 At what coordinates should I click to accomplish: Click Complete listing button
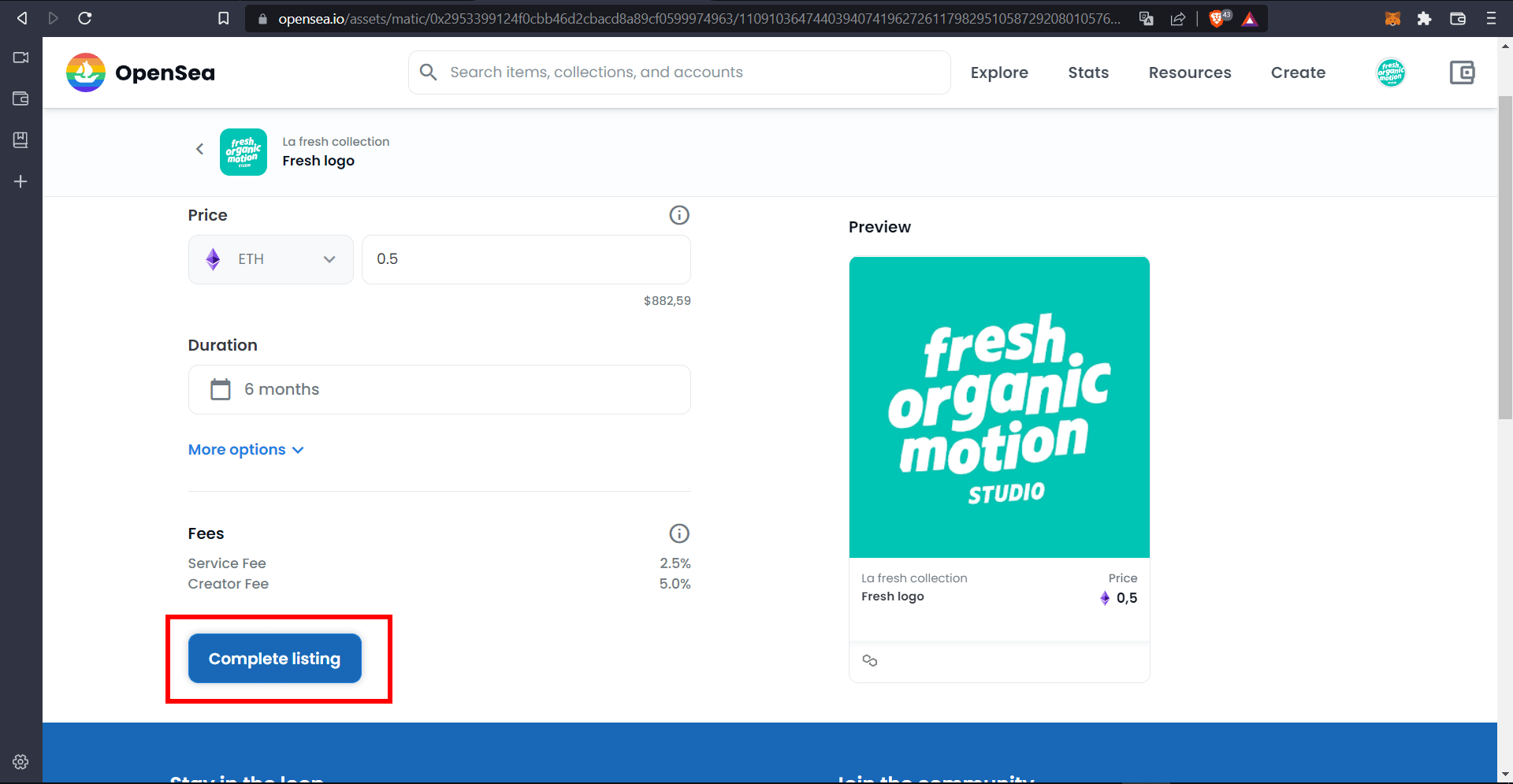click(275, 659)
